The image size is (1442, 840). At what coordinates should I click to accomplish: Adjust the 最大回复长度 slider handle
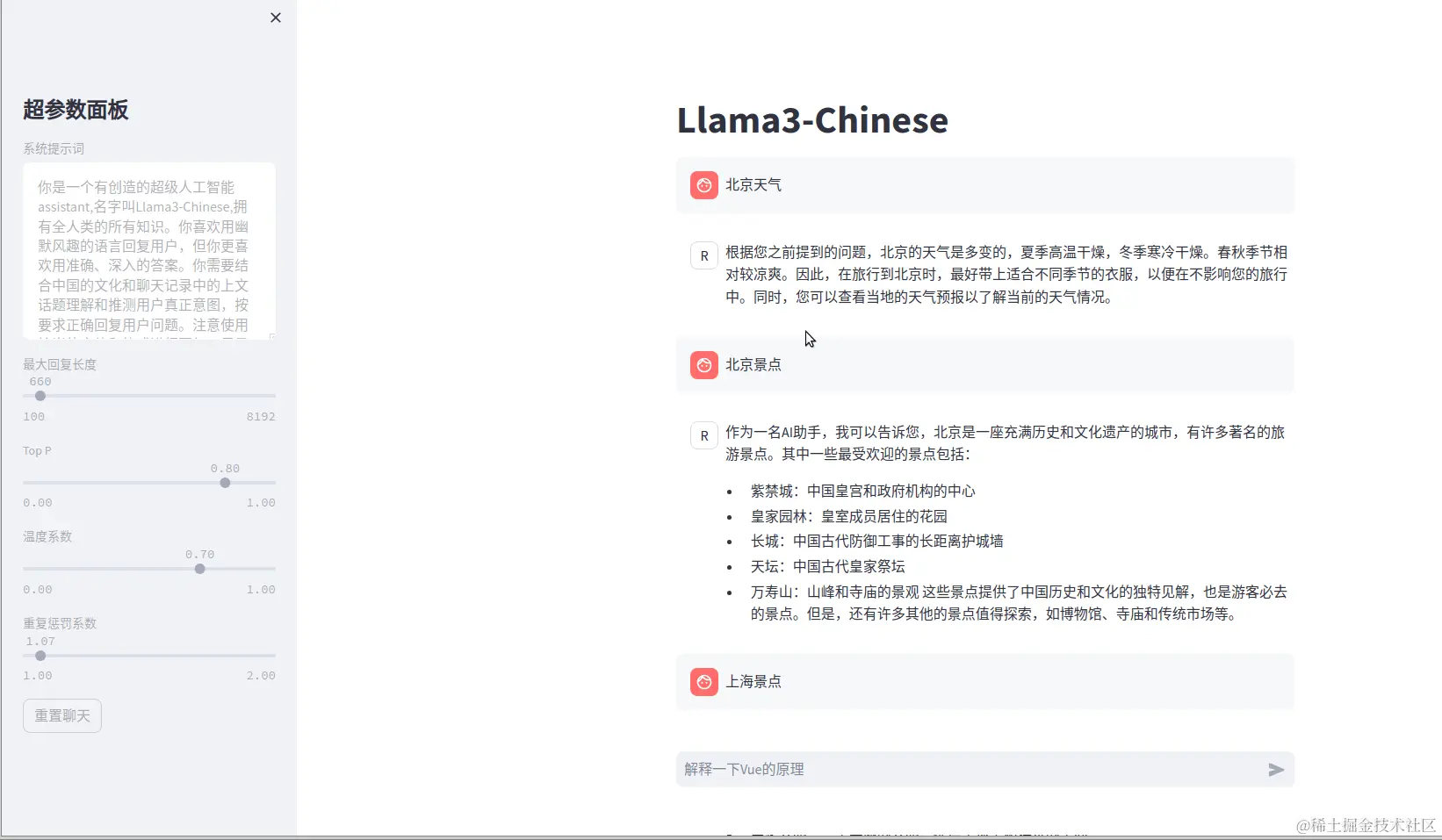coord(40,396)
